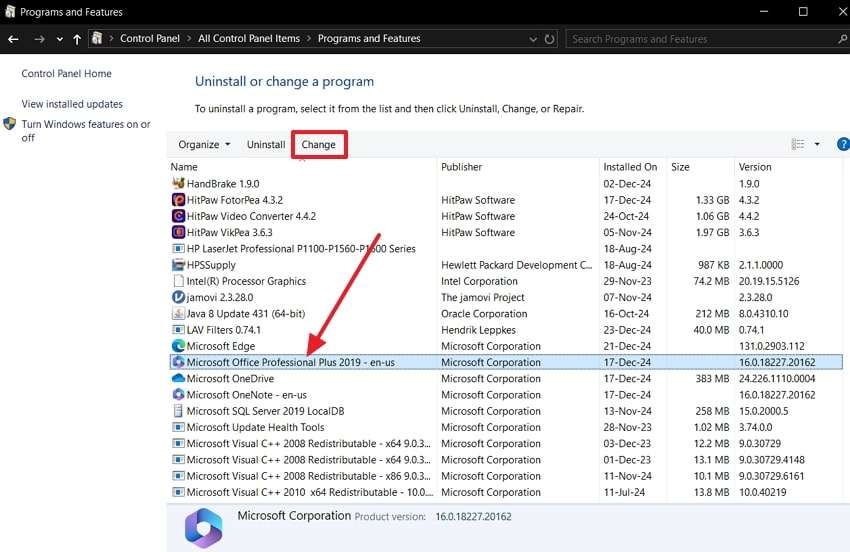Screen dimensions: 850x552
Task: Click the 03-Dec-23 installed date cell
Action: point(627,444)
